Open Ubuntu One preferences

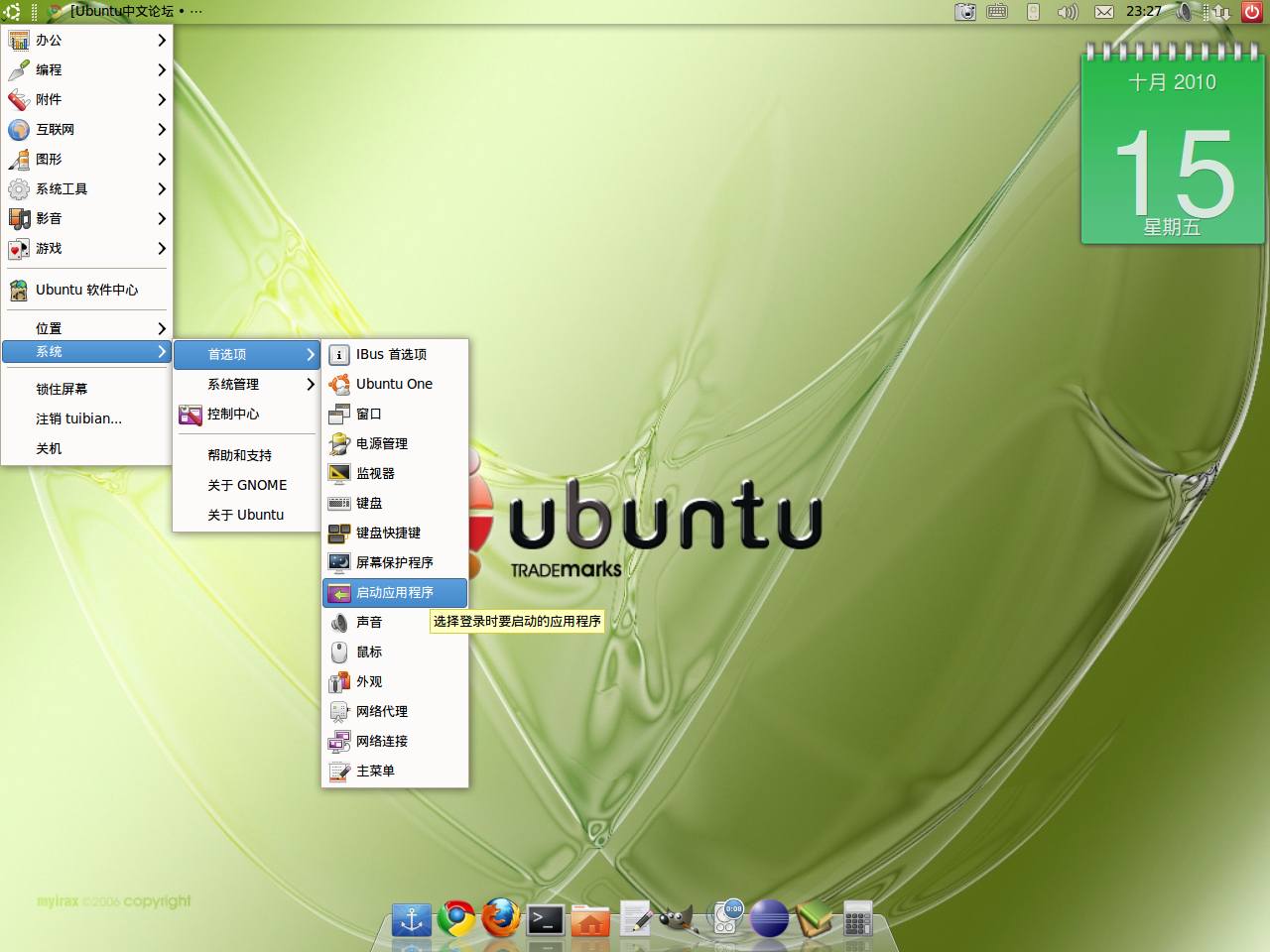395,384
